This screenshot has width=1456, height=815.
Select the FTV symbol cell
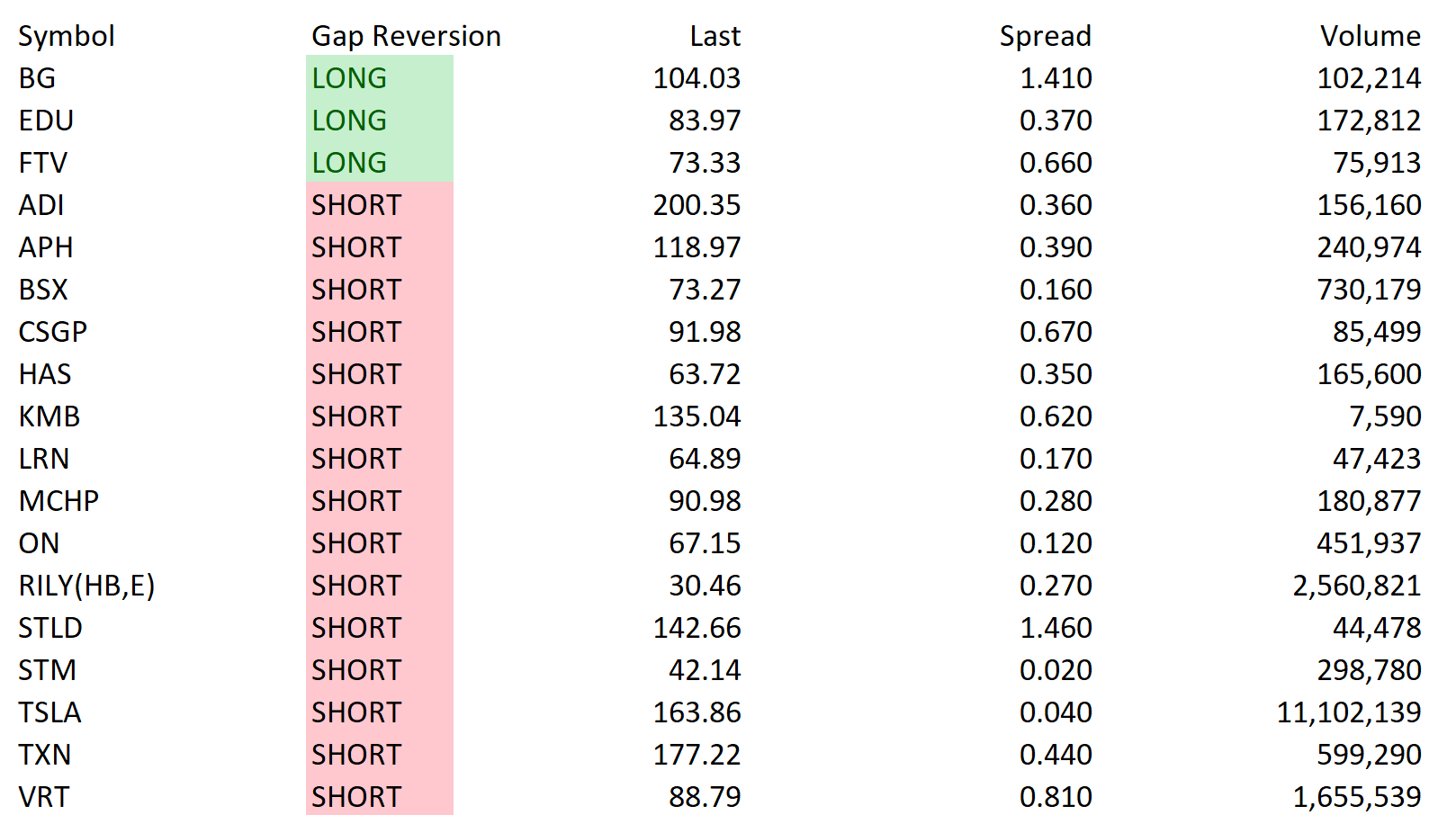pyautogui.click(x=43, y=163)
